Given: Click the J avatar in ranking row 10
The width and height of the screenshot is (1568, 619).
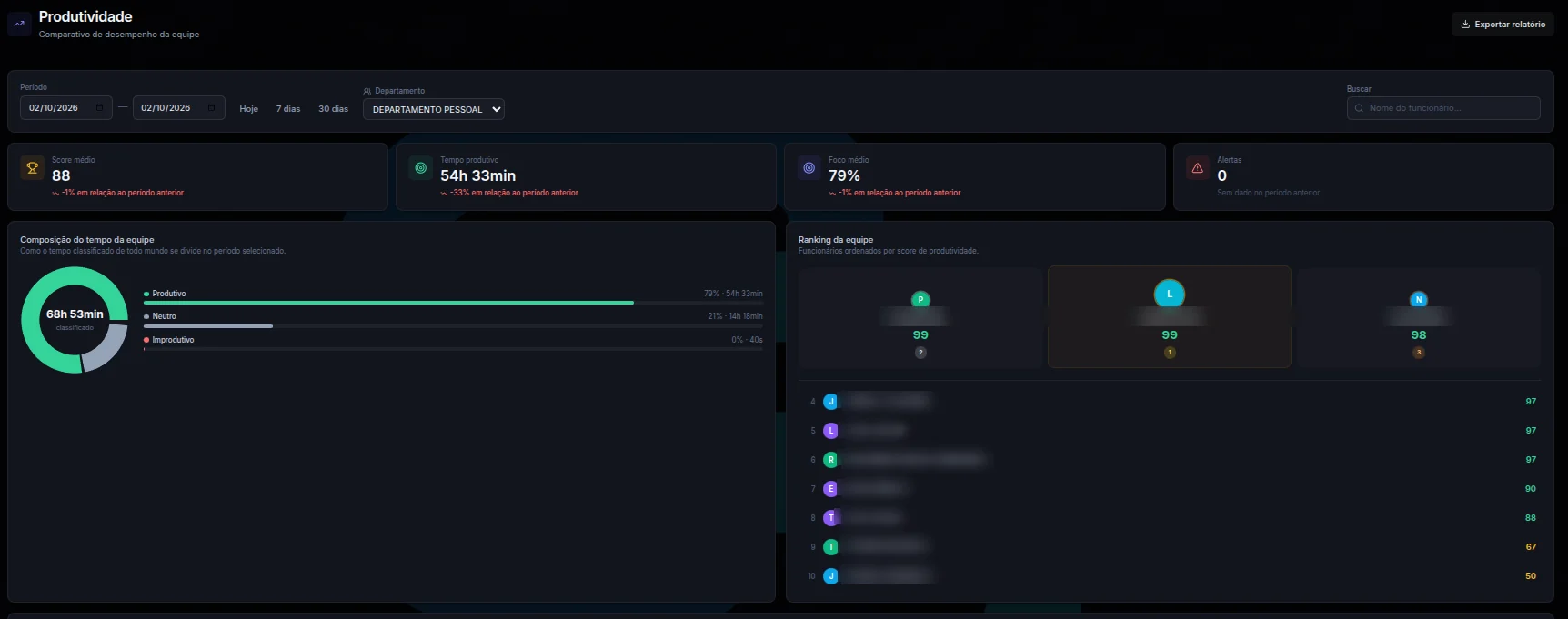Looking at the screenshot, I should [830, 576].
